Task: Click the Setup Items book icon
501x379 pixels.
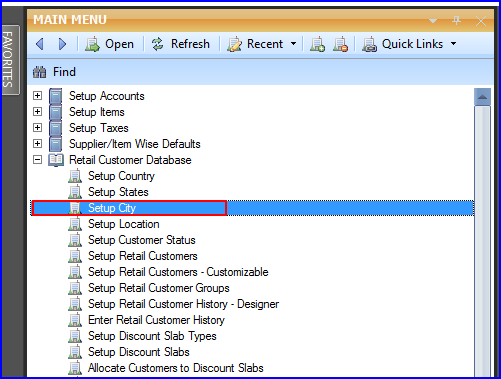Action: [x=55, y=112]
